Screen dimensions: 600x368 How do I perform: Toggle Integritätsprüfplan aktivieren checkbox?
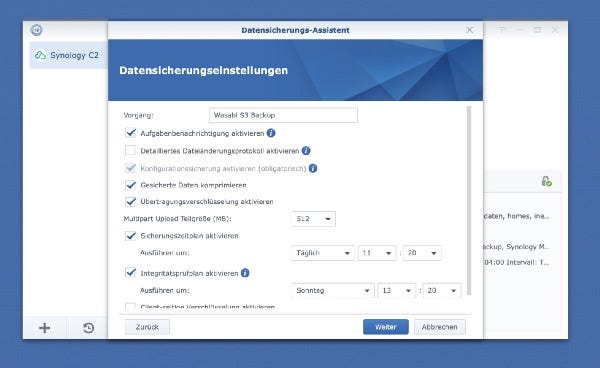[x=130, y=273]
